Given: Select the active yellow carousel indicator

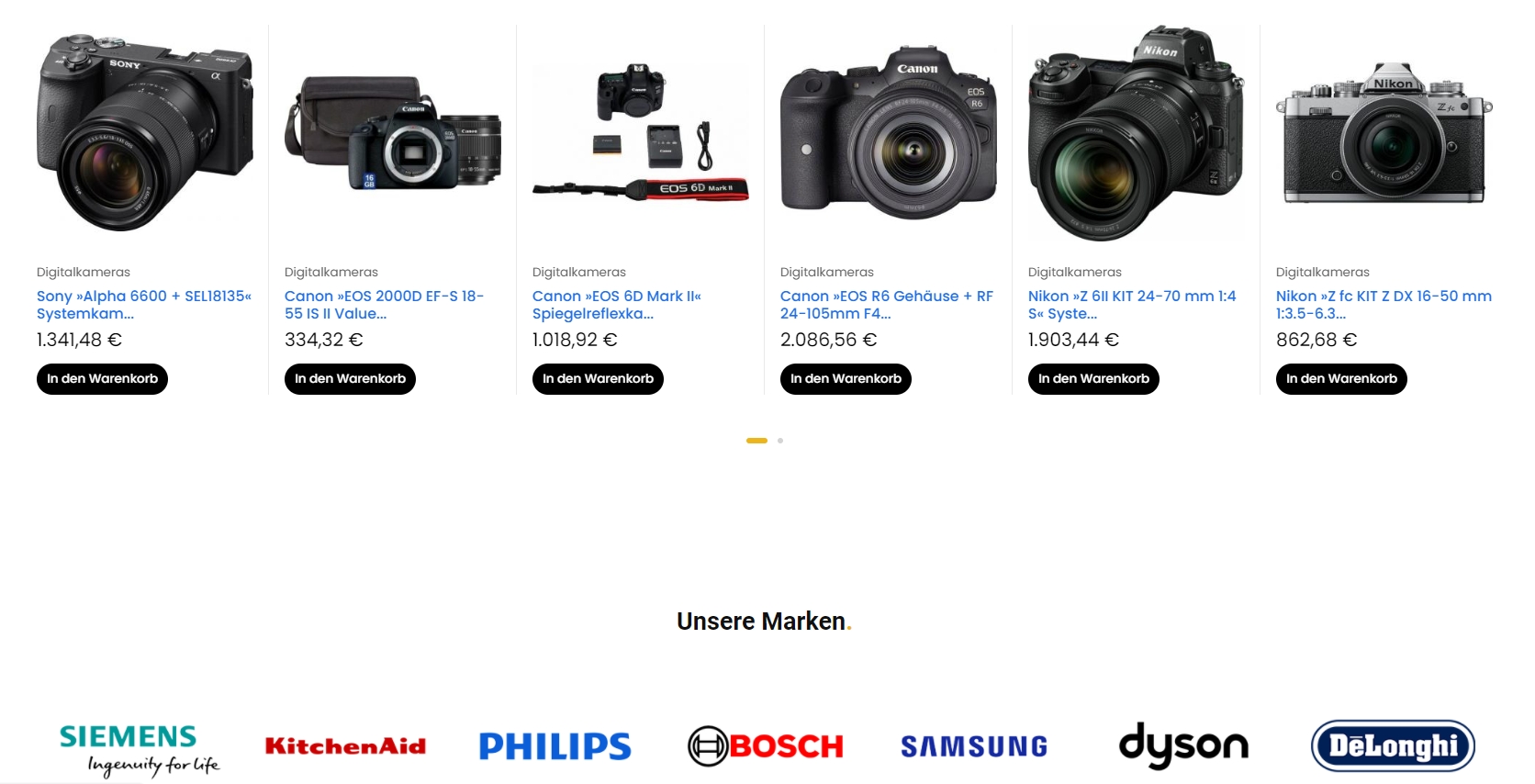Looking at the screenshot, I should pyautogui.click(x=756, y=441).
